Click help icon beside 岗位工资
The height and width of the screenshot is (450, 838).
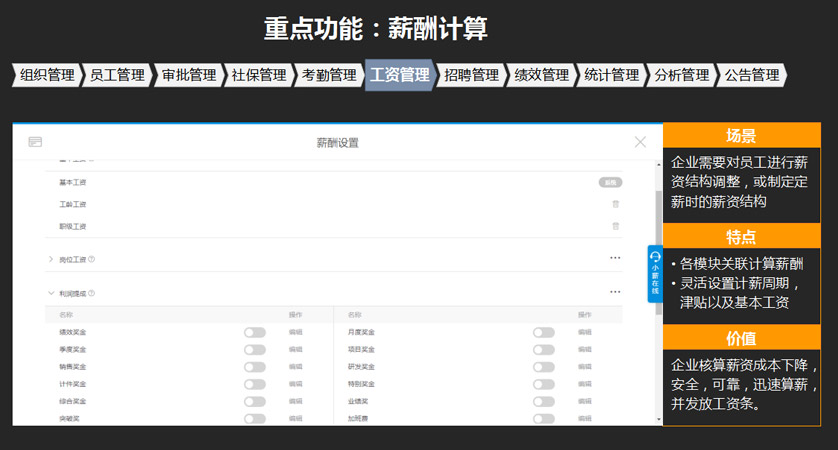[92, 260]
